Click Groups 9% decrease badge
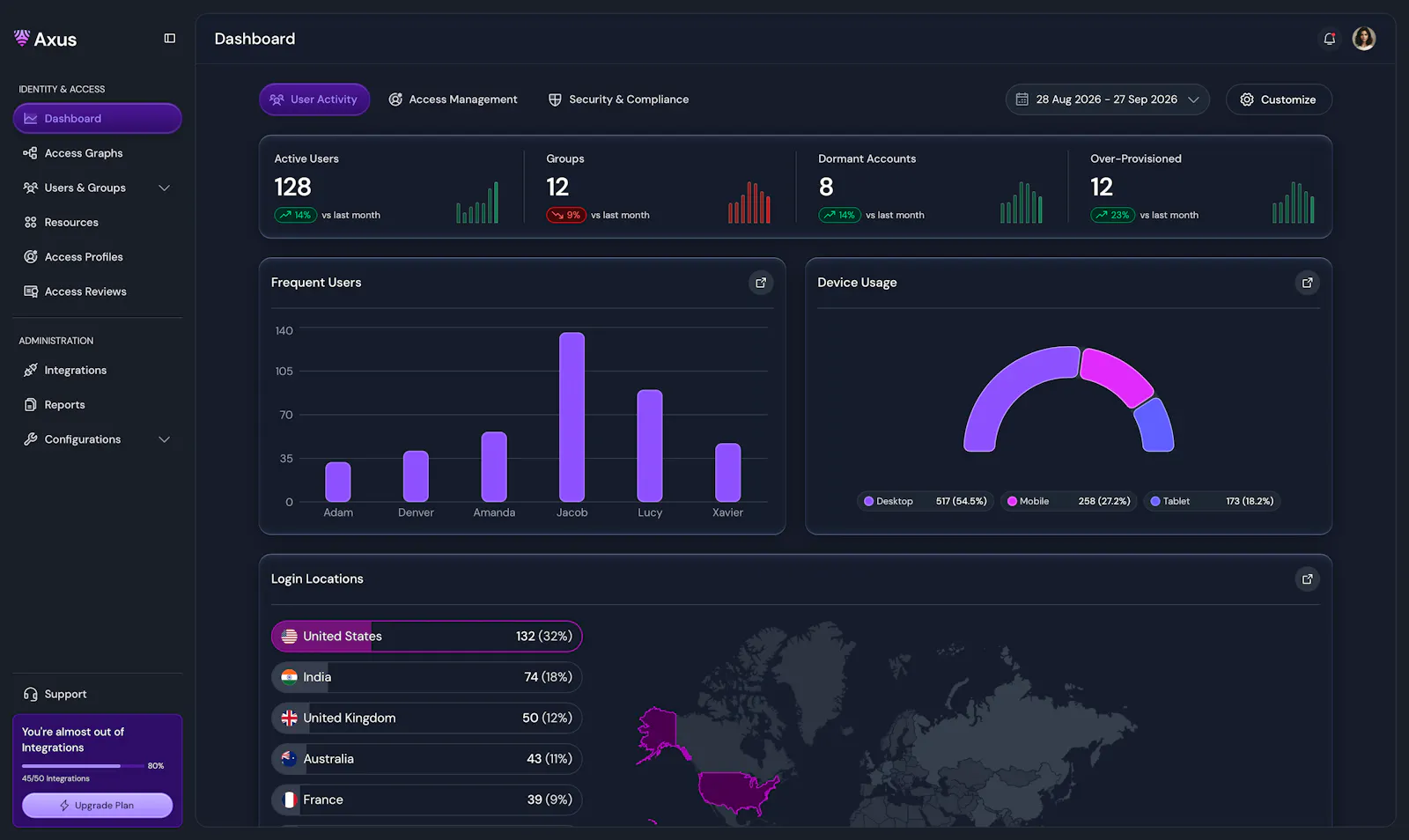 [566, 215]
